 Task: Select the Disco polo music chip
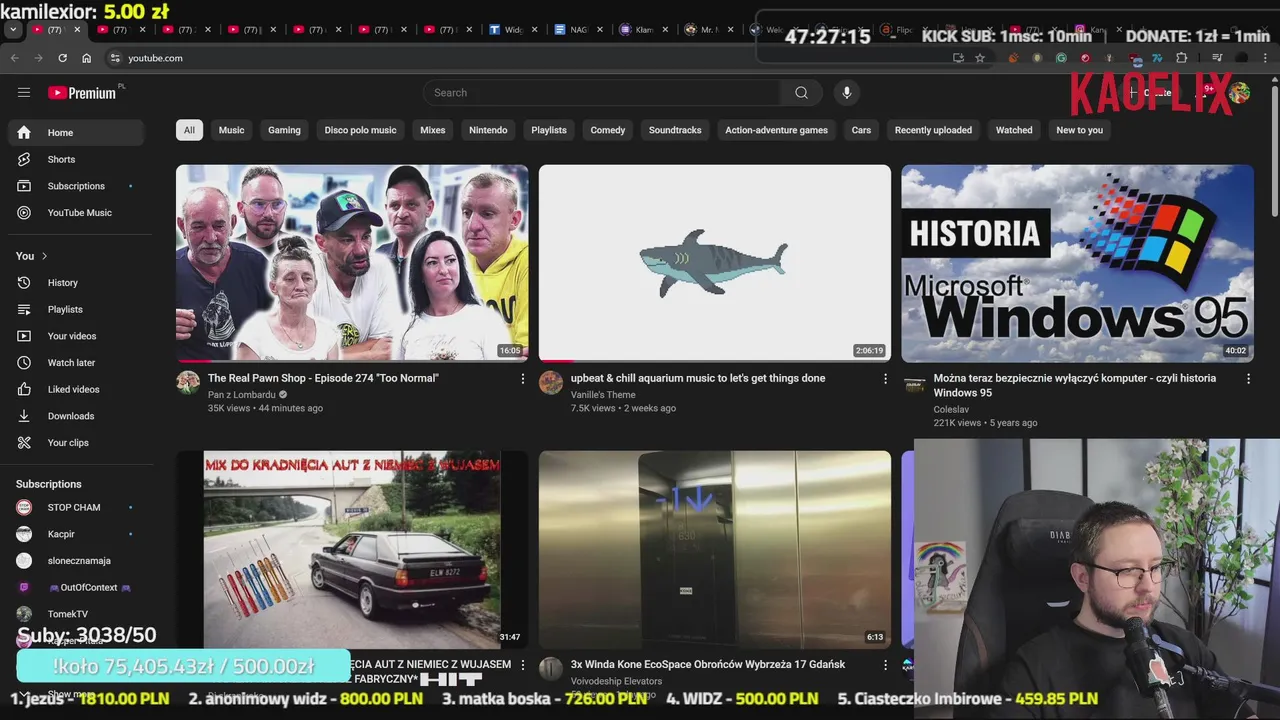(360, 130)
